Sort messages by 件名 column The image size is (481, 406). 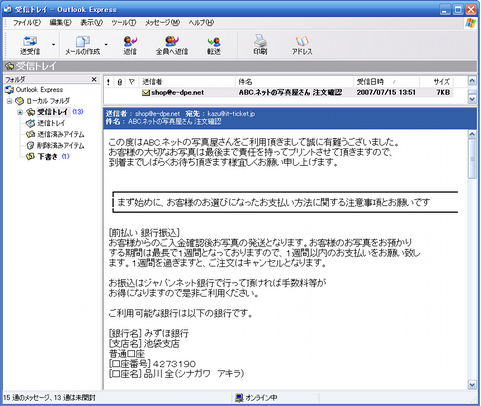click(x=294, y=82)
